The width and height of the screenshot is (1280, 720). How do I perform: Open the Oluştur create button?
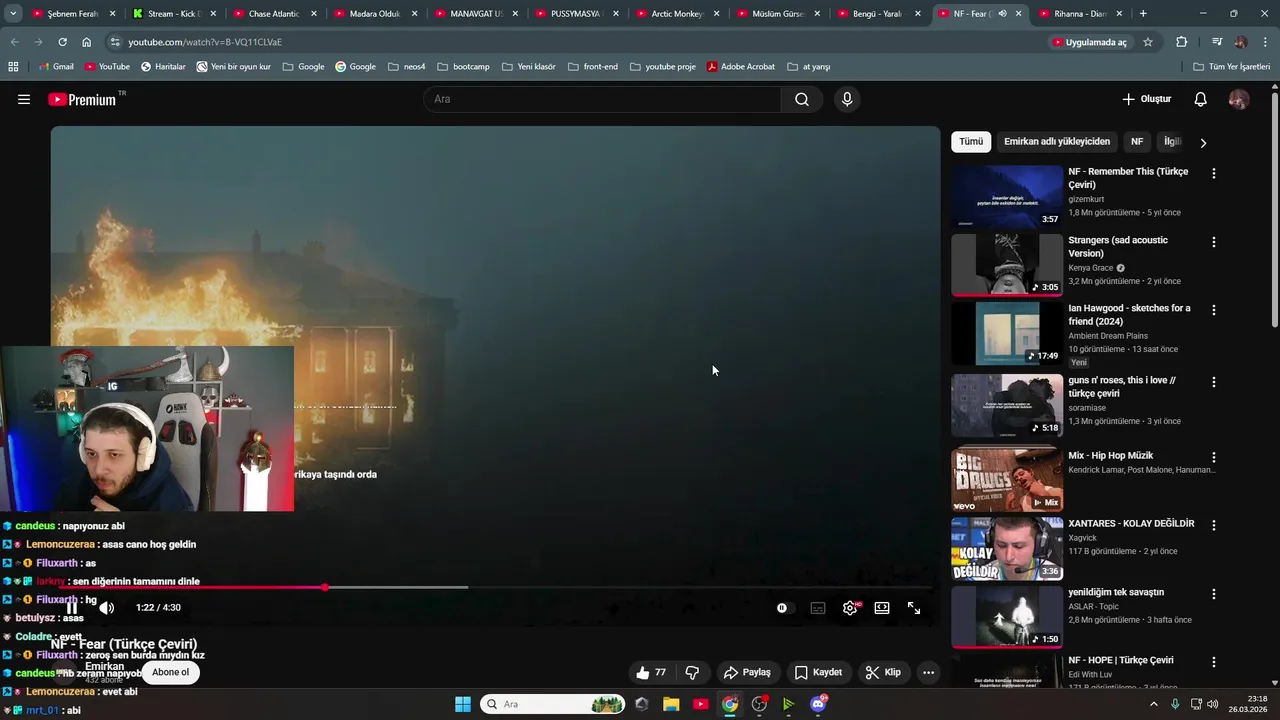coord(1147,99)
